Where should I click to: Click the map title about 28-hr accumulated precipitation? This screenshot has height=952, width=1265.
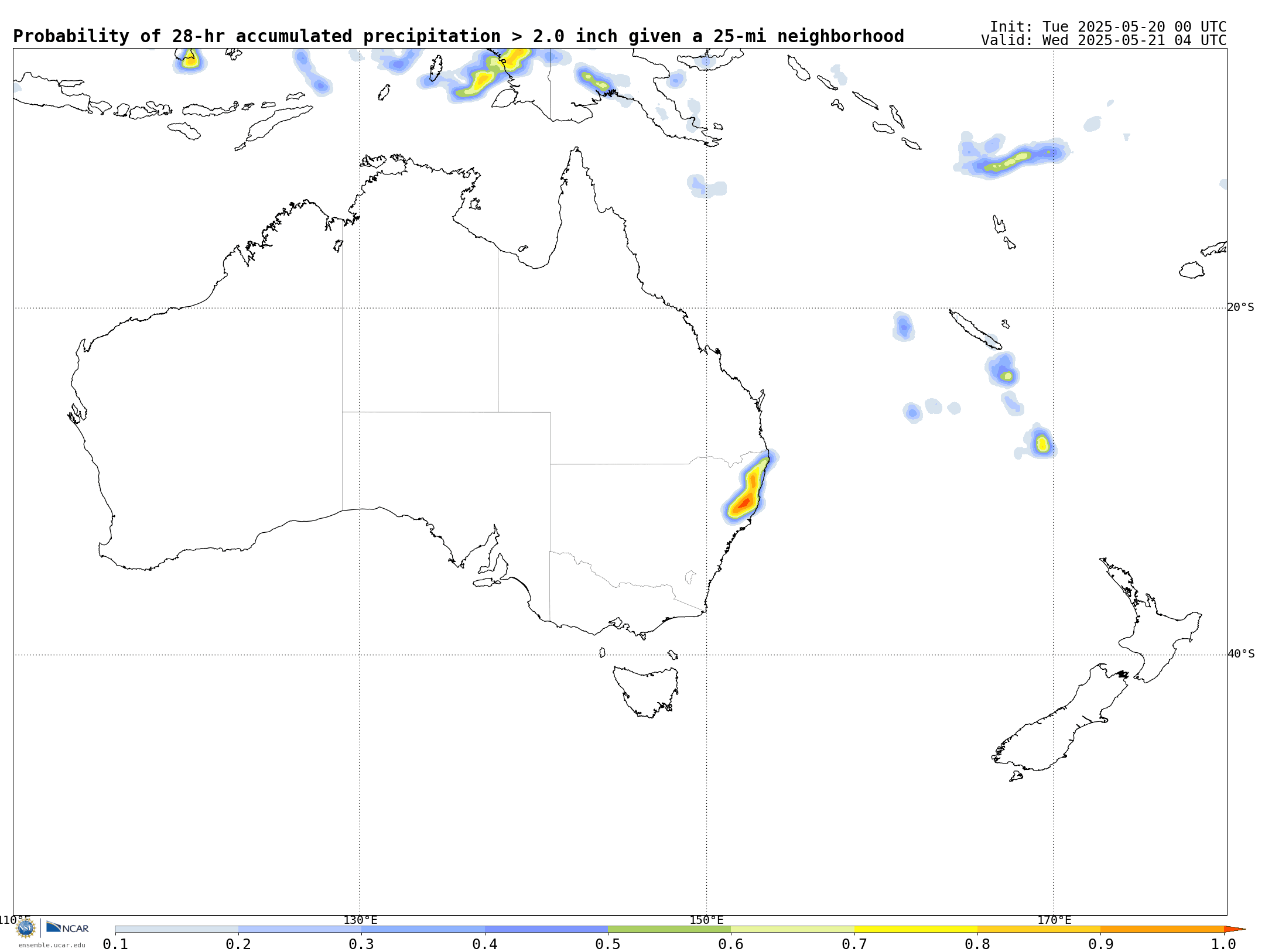coord(459,36)
